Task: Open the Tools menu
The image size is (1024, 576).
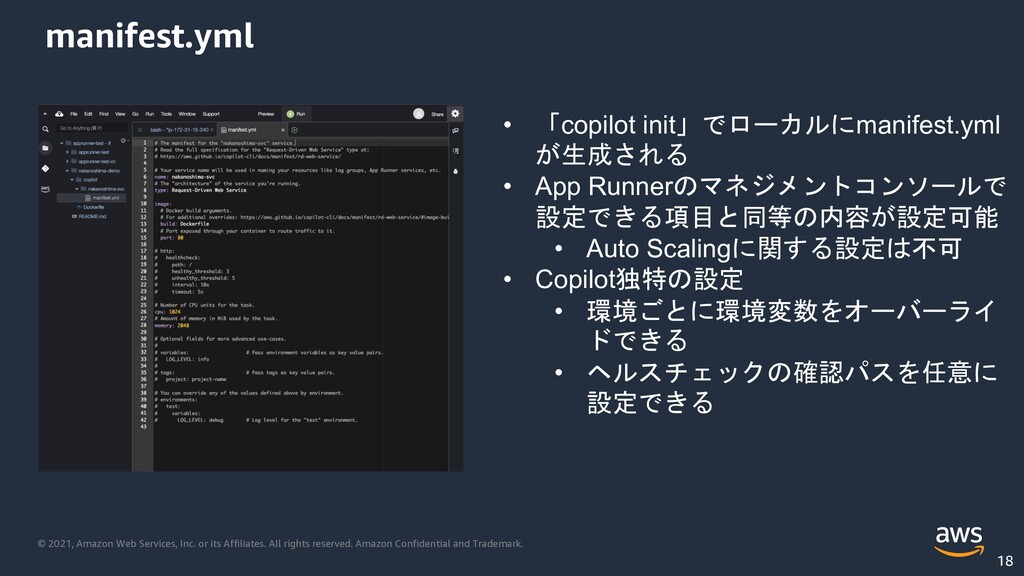Action: (x=167, y=114)
